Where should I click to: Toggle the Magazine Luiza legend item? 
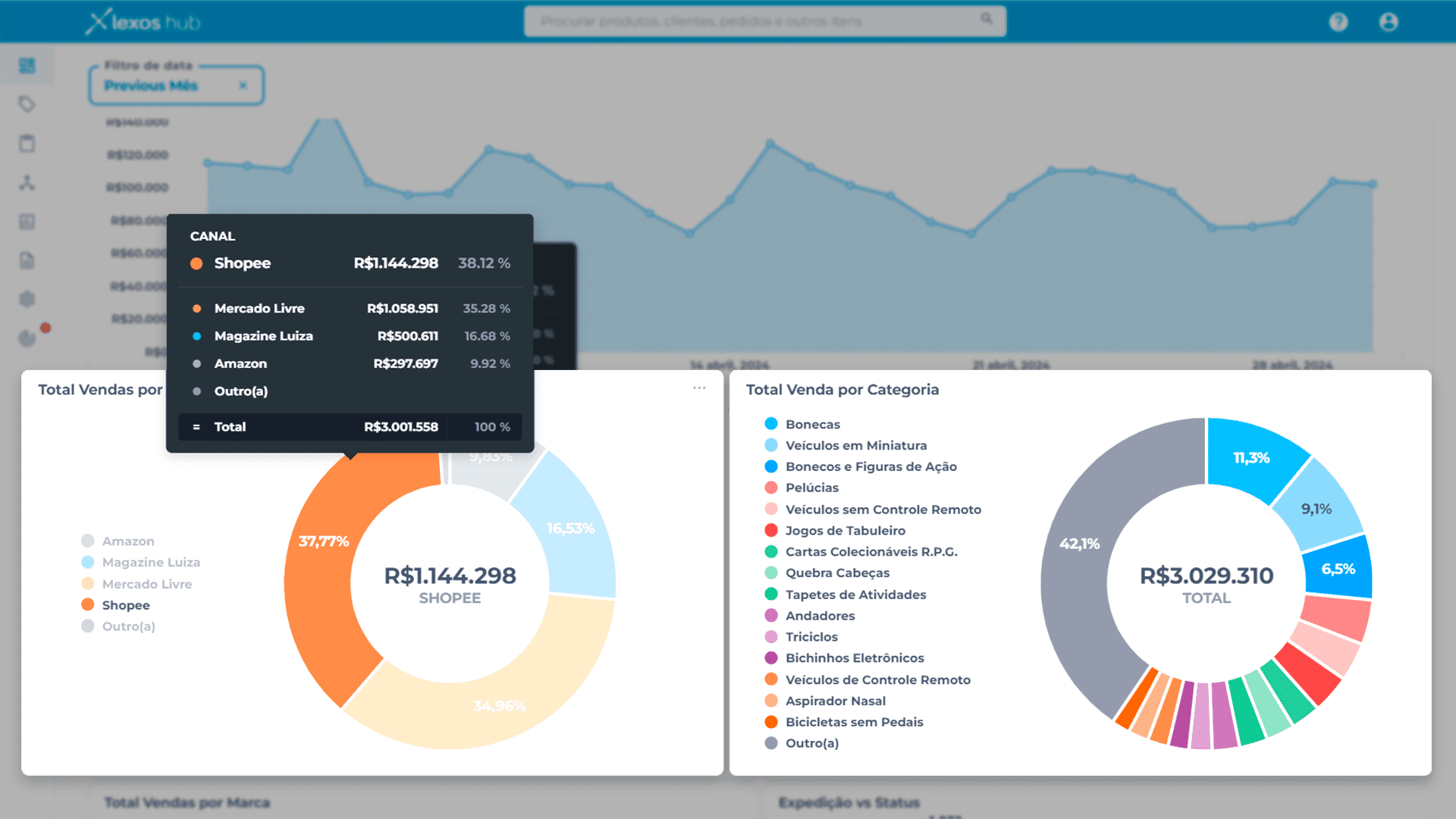click(141, 562)
